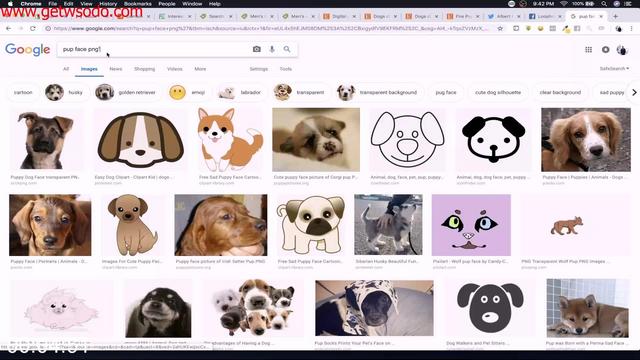The image size is (640, 360).
Task: Open the Tools filter options
Action: 286,69
